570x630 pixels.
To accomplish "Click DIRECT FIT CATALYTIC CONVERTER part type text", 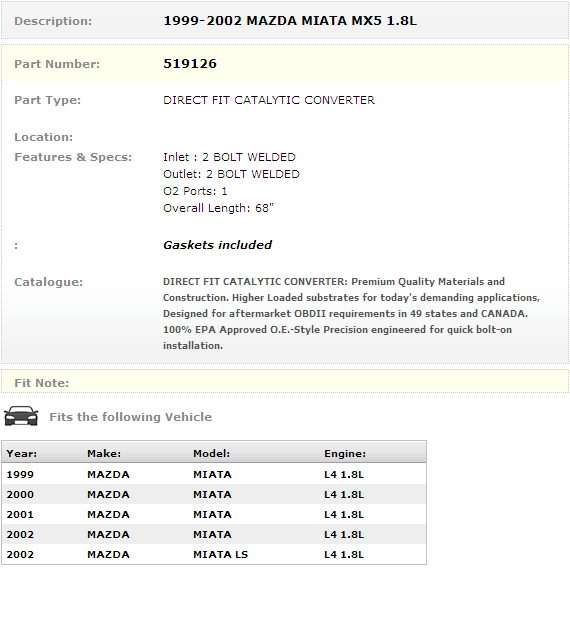I will click(x=269, y=100).
